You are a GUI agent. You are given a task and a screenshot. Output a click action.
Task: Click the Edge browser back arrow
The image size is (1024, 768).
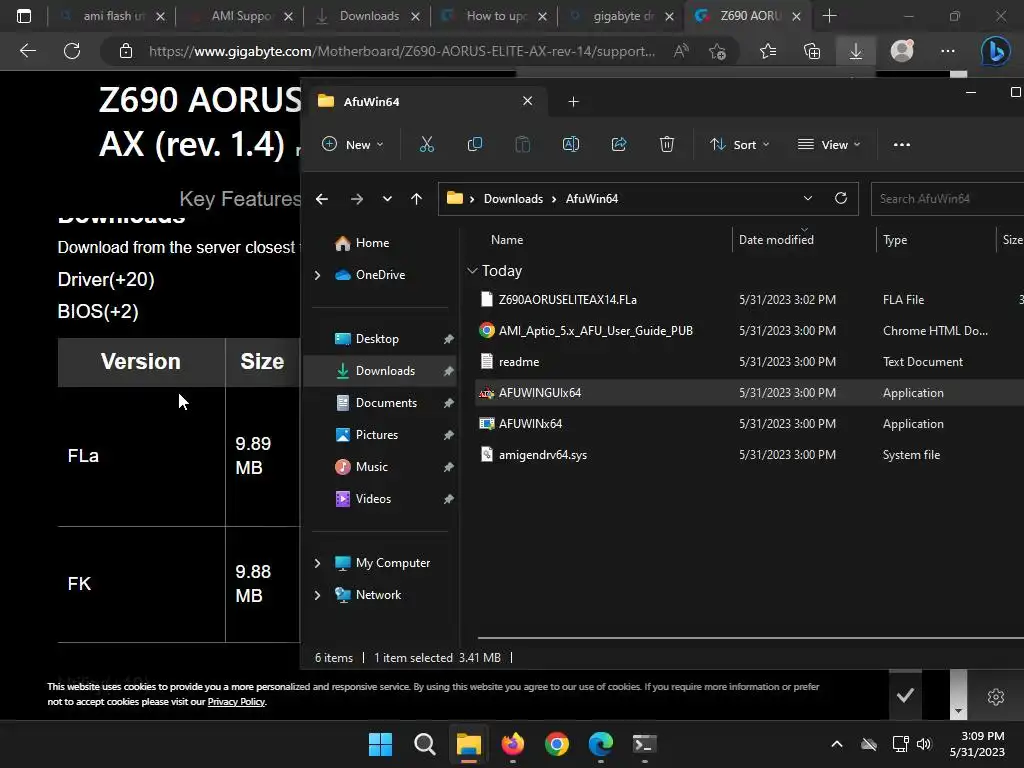[x=27, y=51]
